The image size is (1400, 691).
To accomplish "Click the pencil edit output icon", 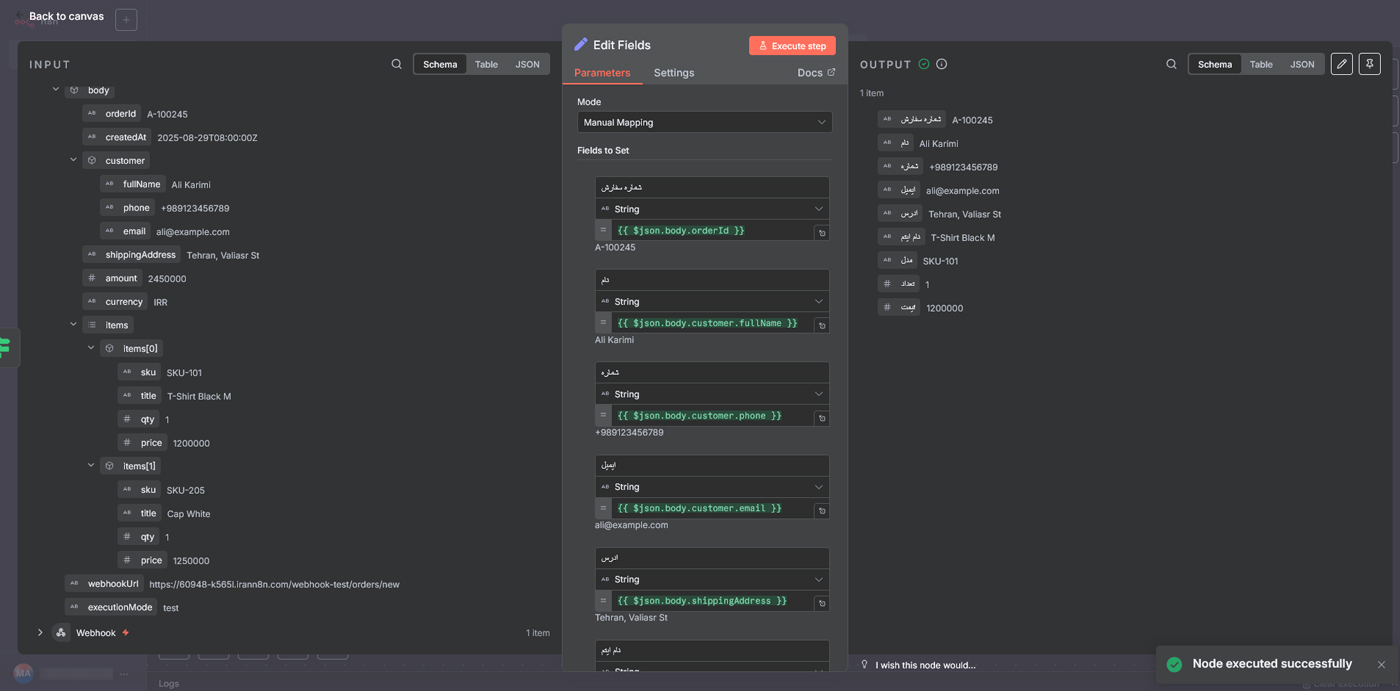I will click(x=1342, y=64).
